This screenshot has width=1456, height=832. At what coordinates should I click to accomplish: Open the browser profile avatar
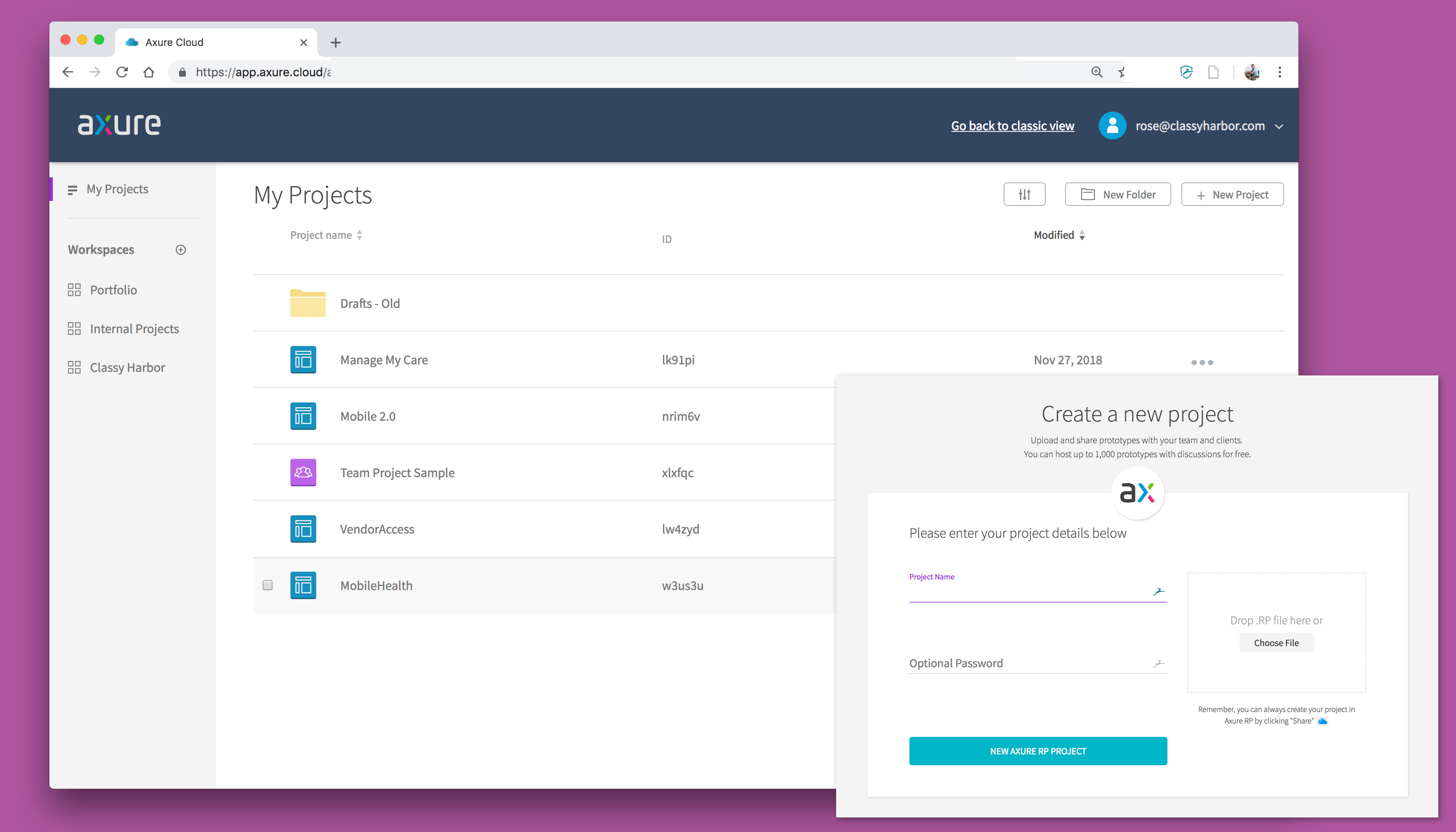[1252, 72]
